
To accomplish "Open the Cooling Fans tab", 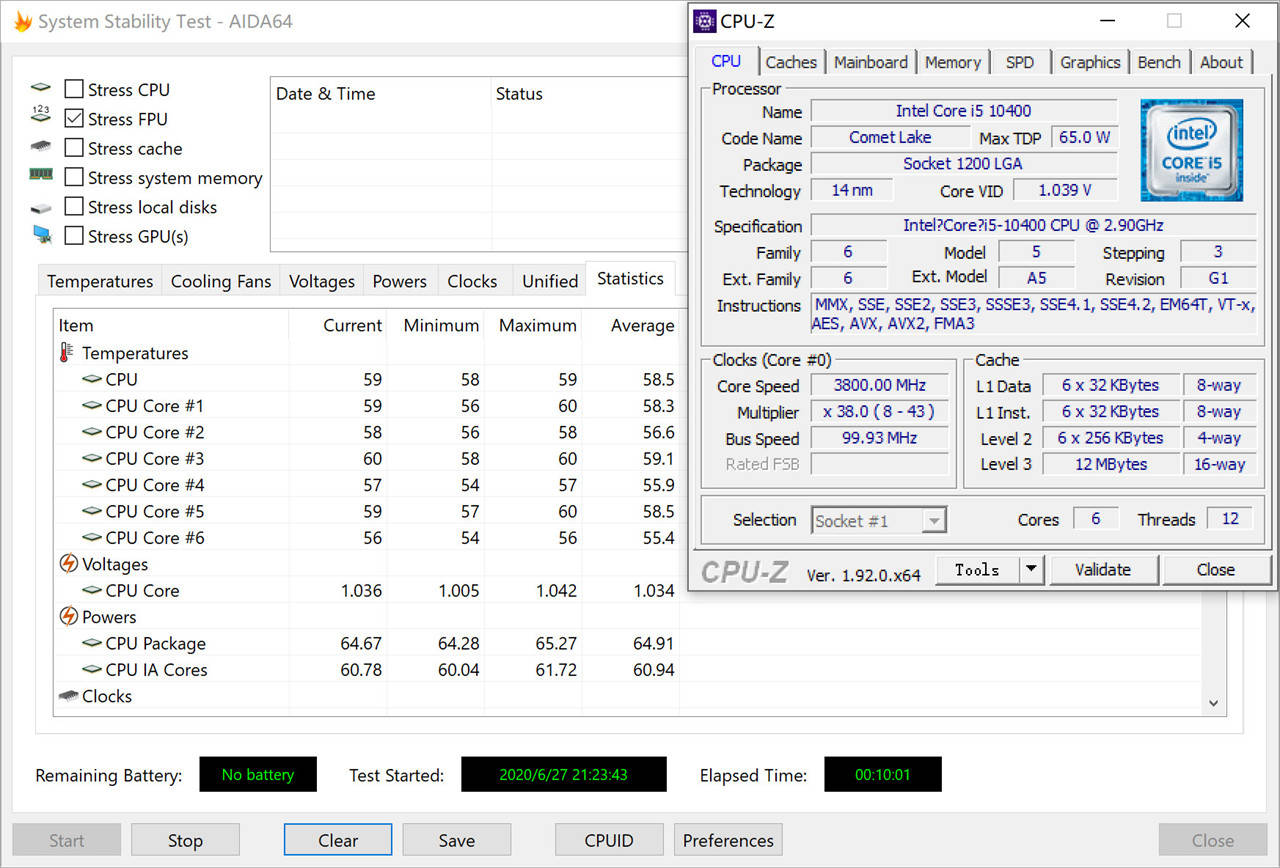I will point(221,282).
